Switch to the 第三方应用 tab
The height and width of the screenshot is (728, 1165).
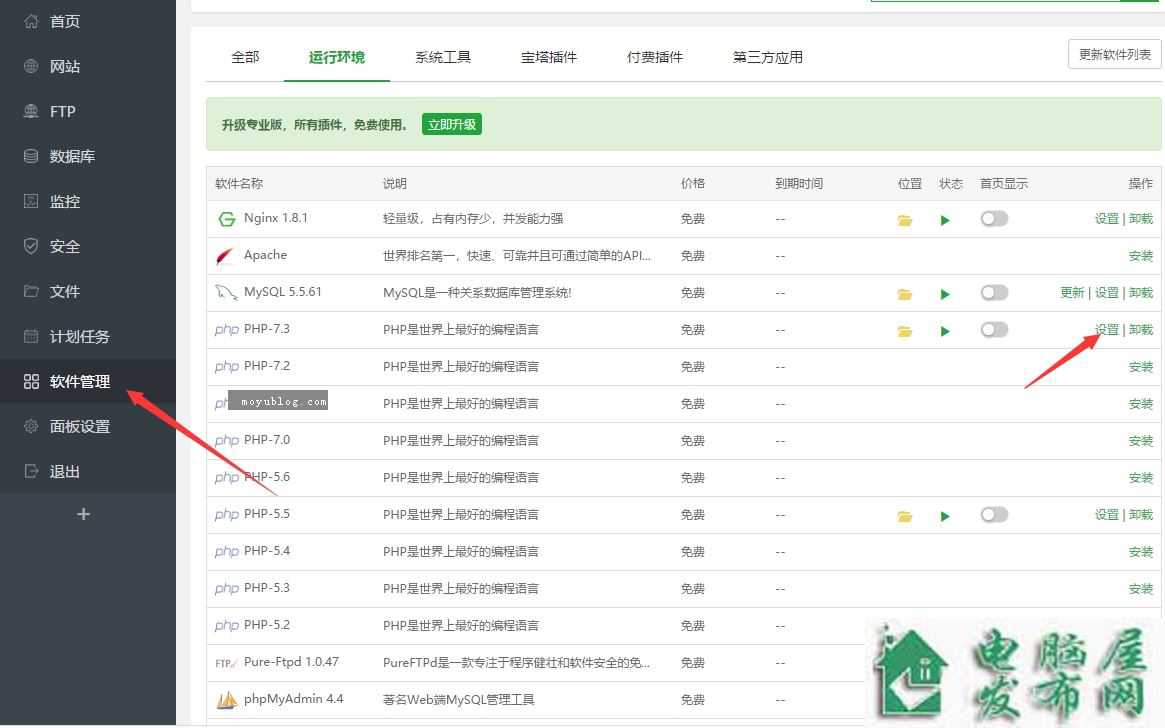768,57
